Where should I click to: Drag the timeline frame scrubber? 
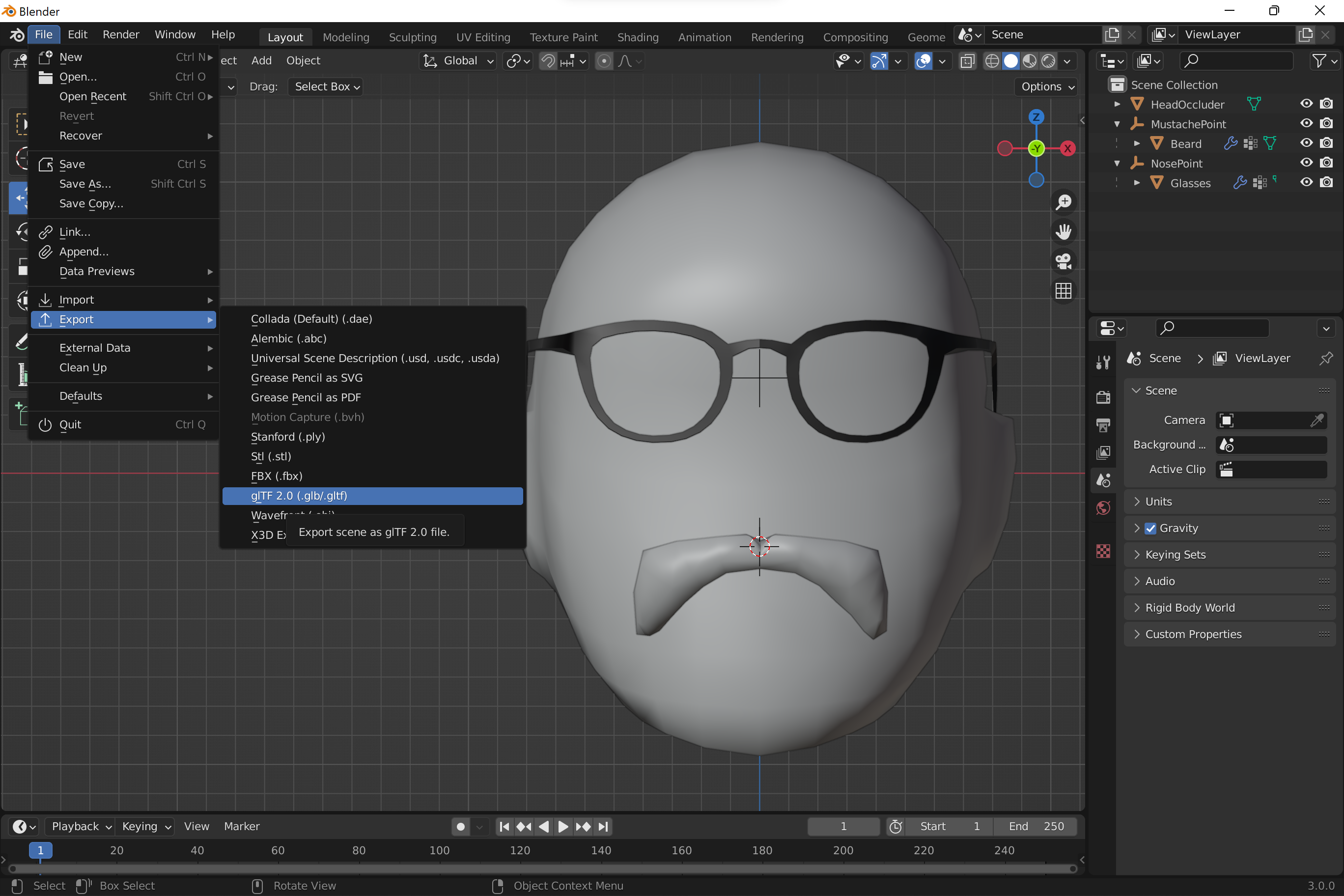[40, 850]
